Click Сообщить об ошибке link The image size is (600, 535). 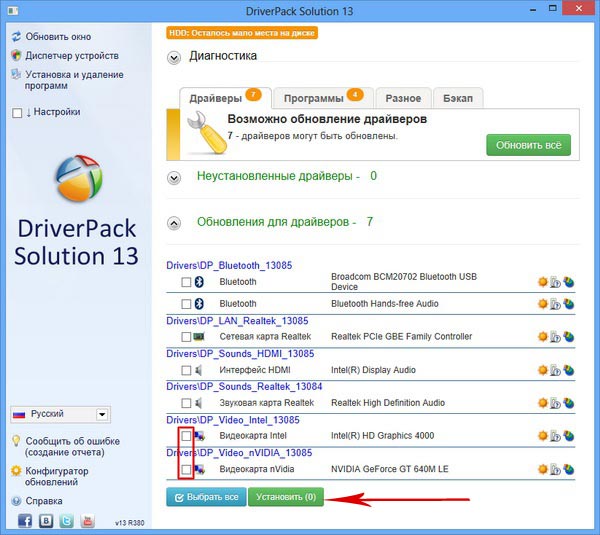coord(72,447)
